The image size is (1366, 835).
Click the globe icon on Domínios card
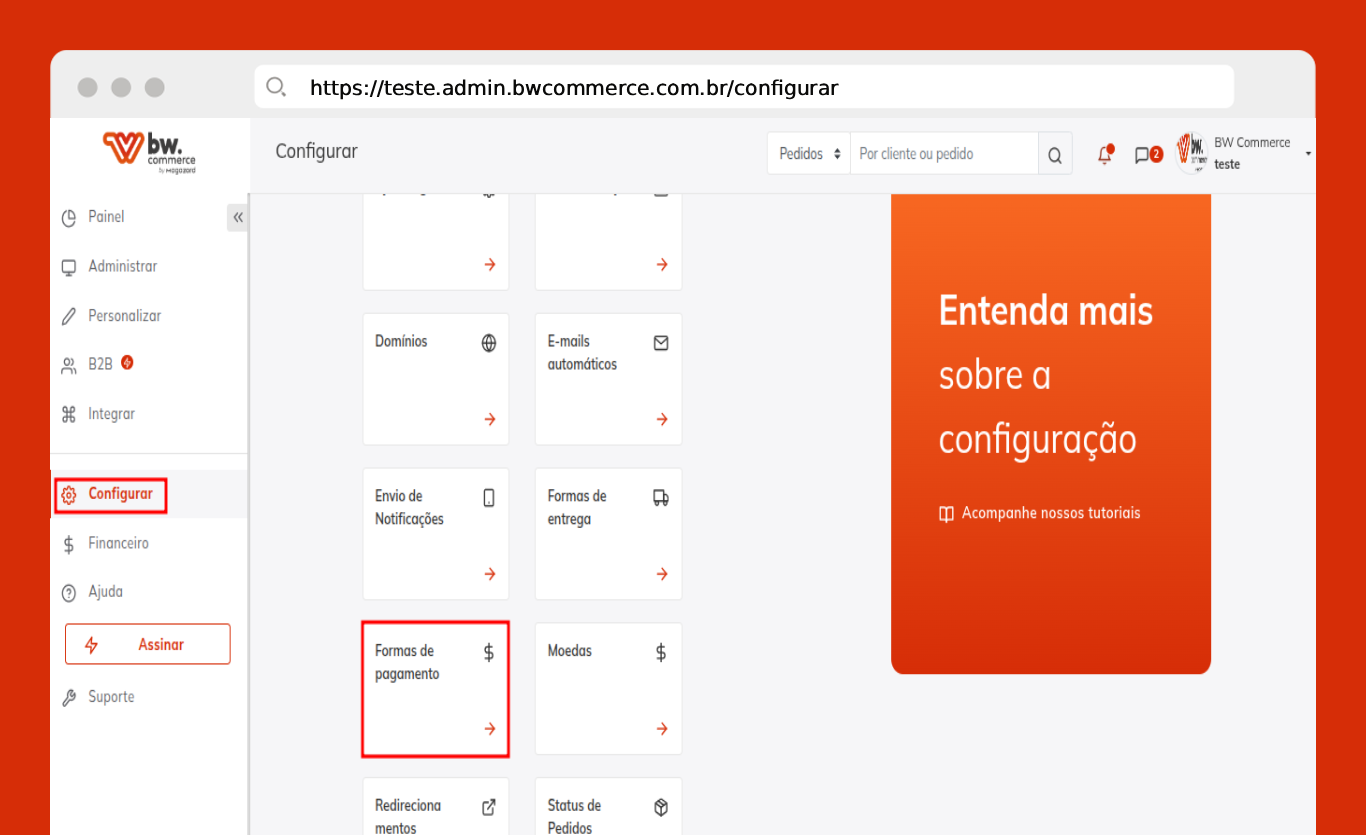(x=489, y=343)
